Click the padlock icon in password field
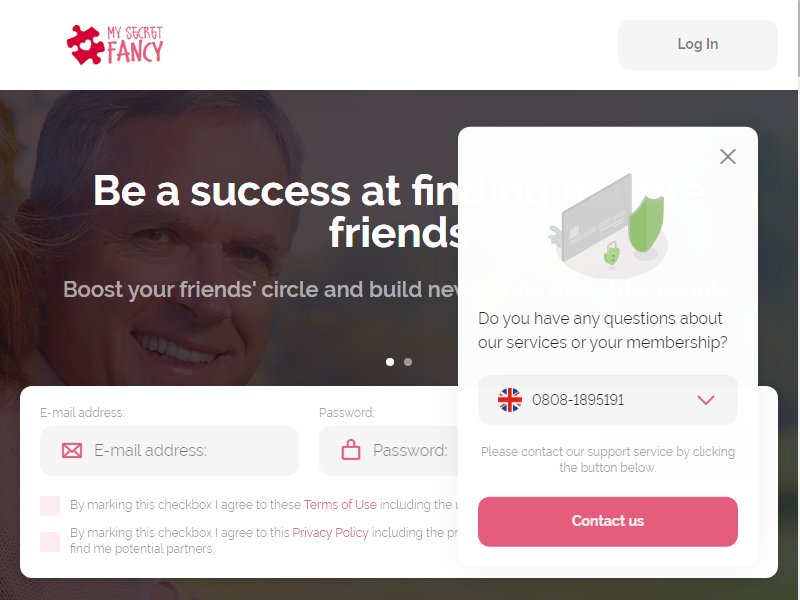The image size is (800, 600). [x=351, y=450]
